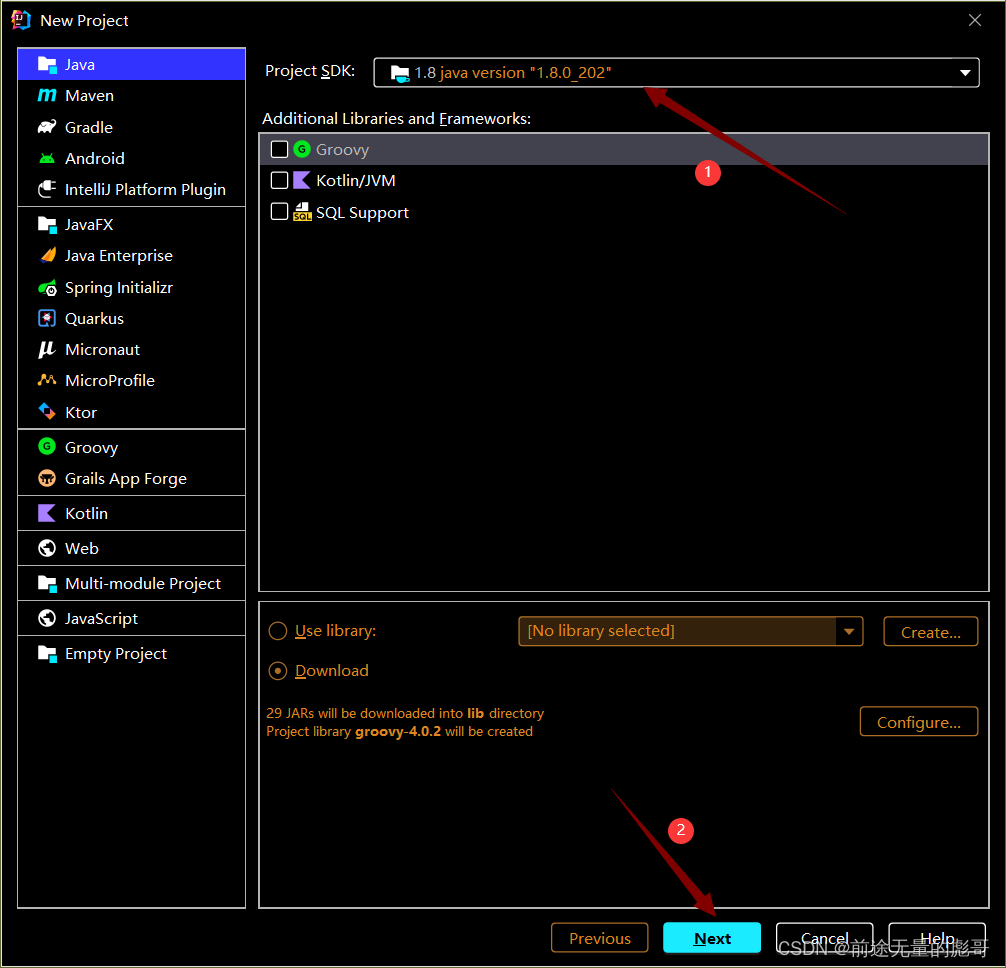Screen dimensions: 1006x968
Task: Click the Grails App Forge label
Action: [126, 479]
